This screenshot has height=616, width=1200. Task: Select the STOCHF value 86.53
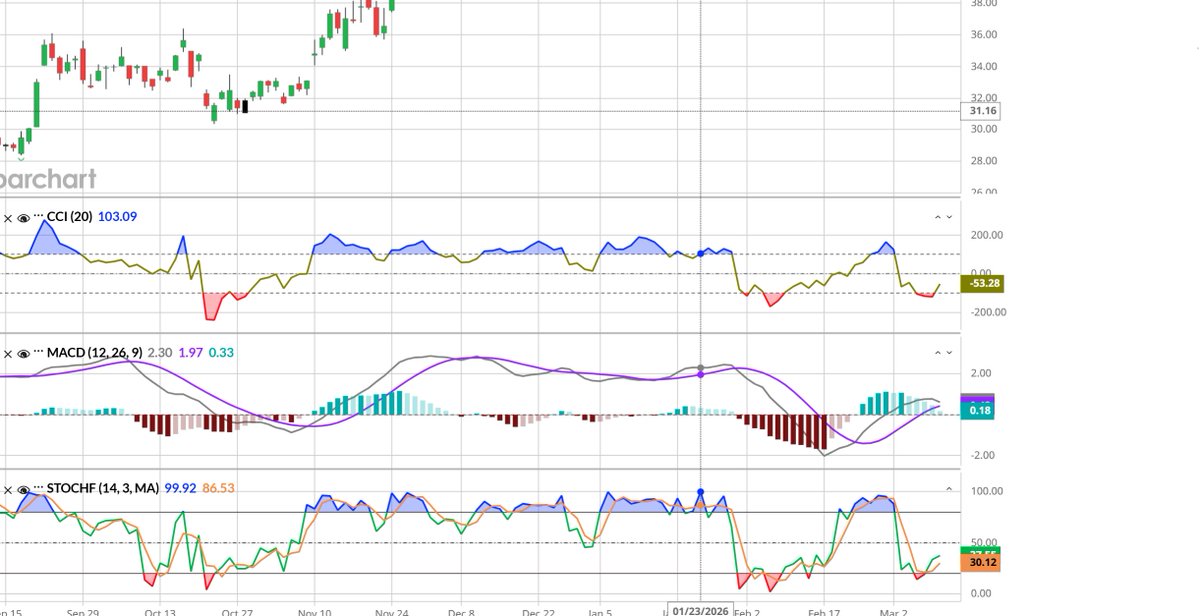click(219, 489)
